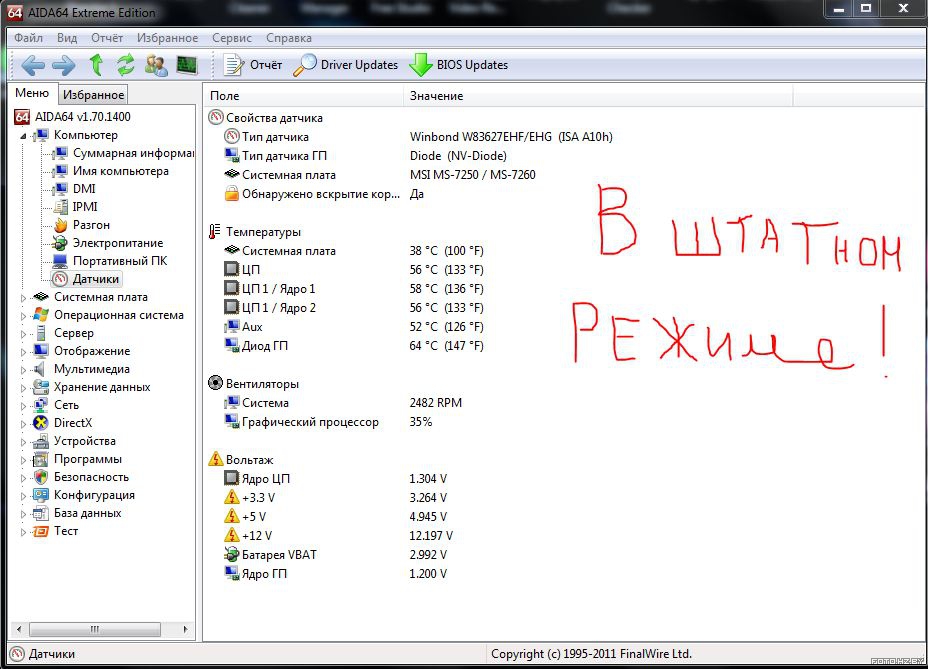Click the База данных icon
Image resolution: width=928 pixels, height=669 pixels.
coord(41,513)
